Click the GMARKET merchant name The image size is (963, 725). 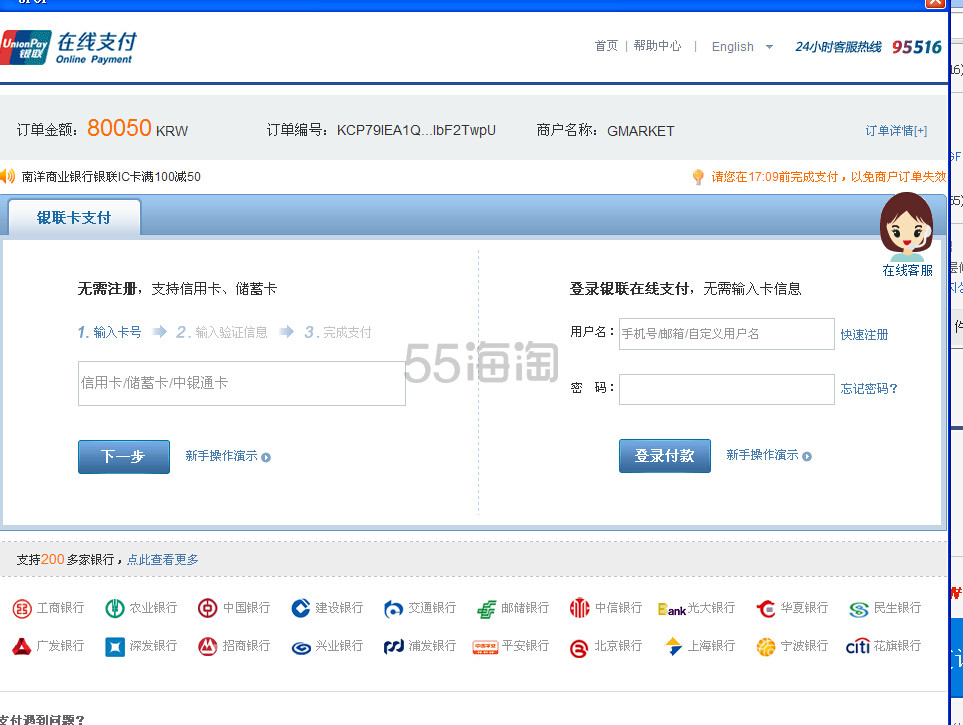click(x=641, y=131)
